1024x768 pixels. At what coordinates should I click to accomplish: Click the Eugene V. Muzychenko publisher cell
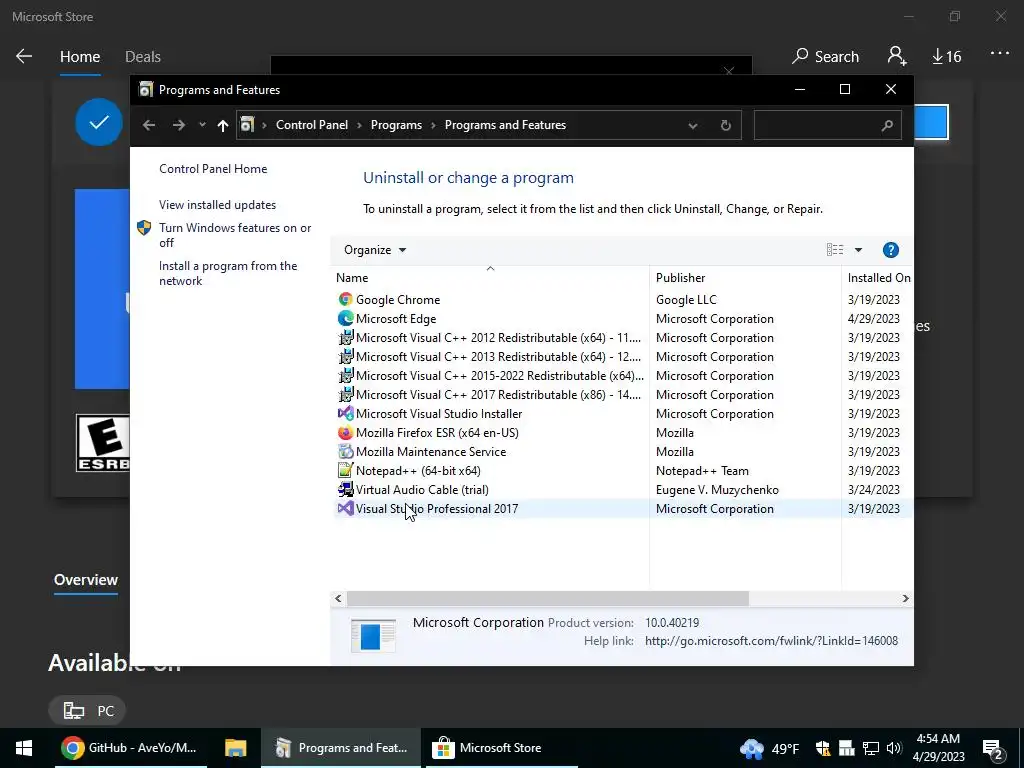coord(717,490)
